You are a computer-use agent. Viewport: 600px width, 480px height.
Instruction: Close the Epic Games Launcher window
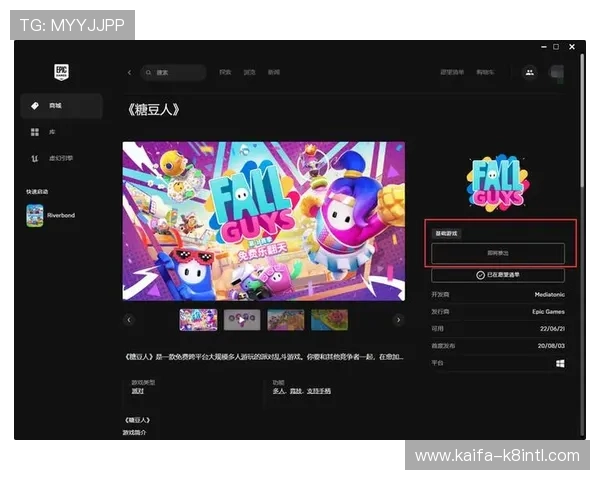click(x=572, y=47)
